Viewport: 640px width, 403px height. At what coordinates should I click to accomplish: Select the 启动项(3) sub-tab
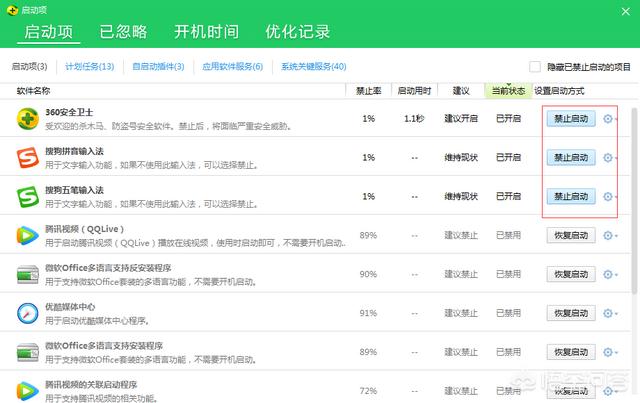click(x=29, y=67)
